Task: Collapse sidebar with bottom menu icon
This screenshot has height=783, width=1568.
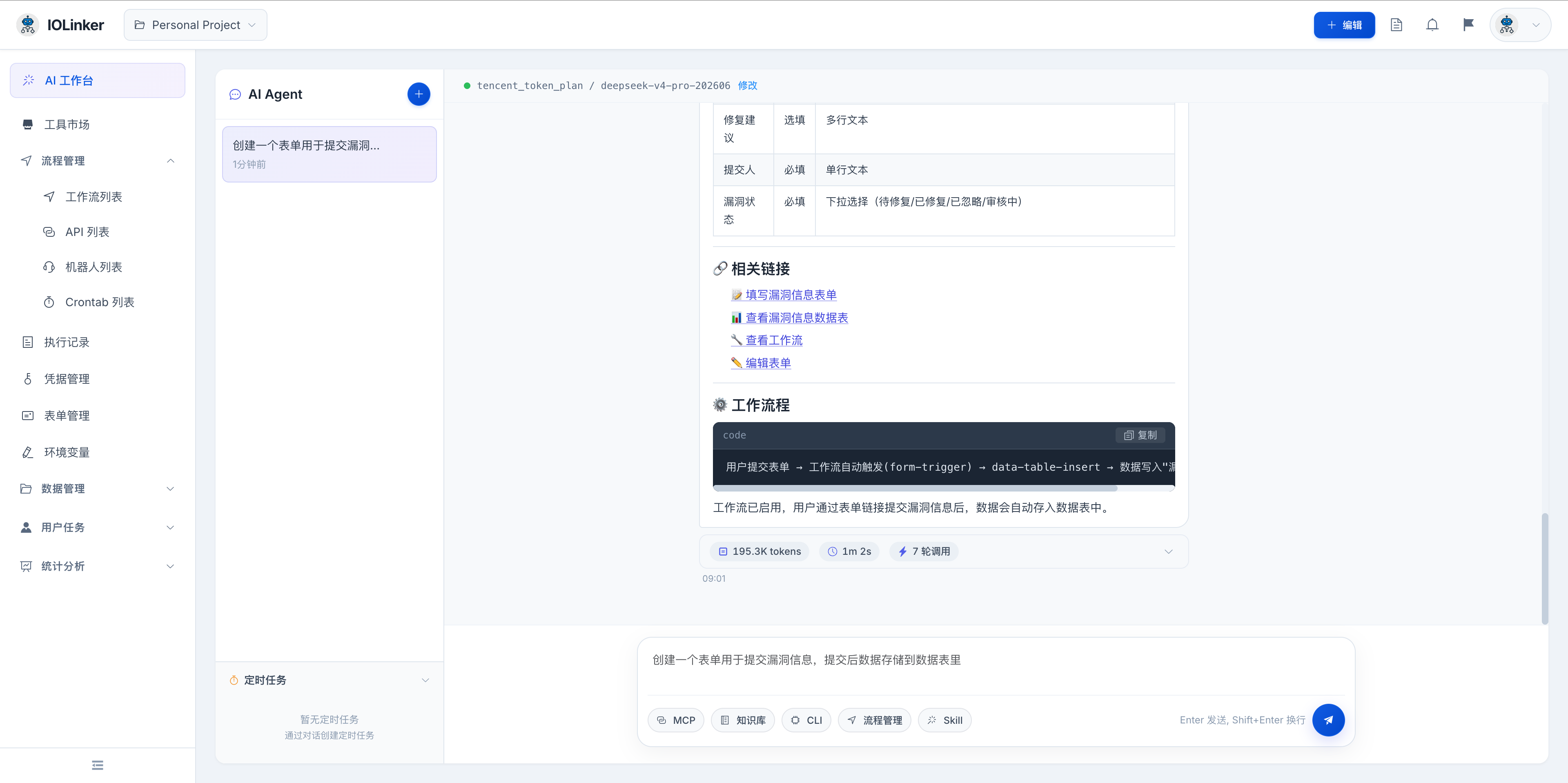Action: pyautogui.click(x=98, y=765)
